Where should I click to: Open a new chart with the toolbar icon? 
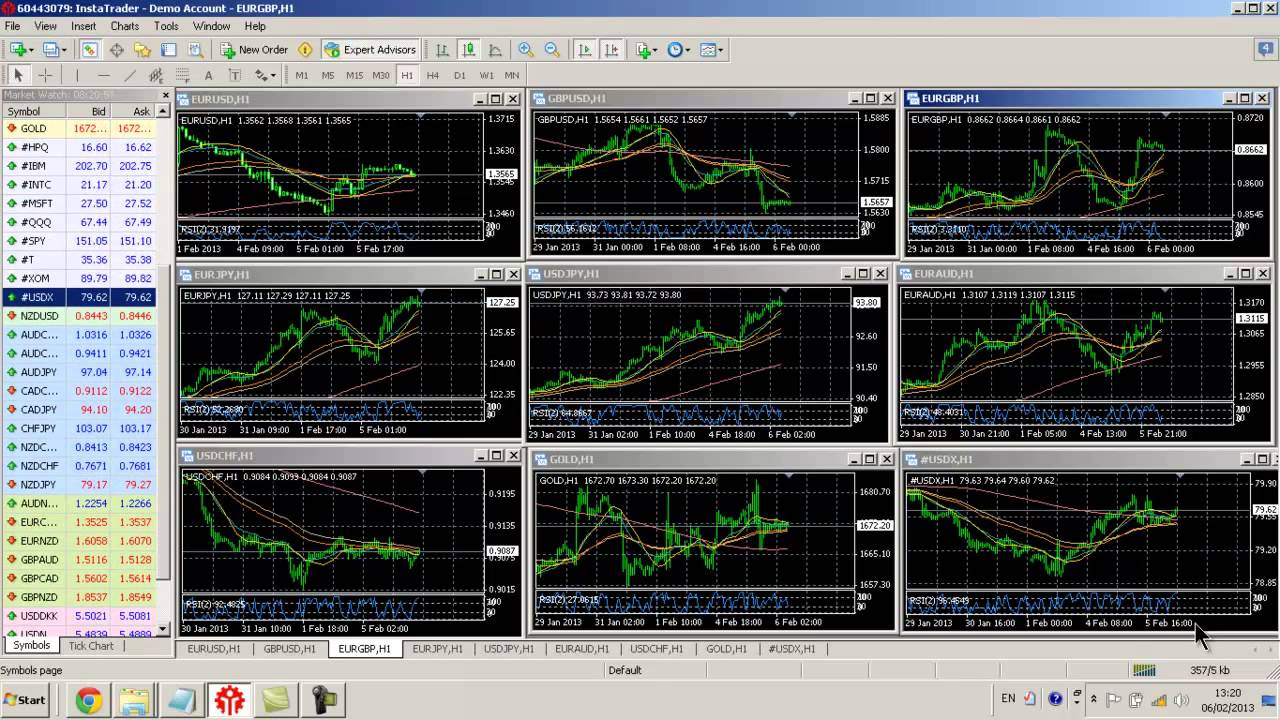point(17,49)
